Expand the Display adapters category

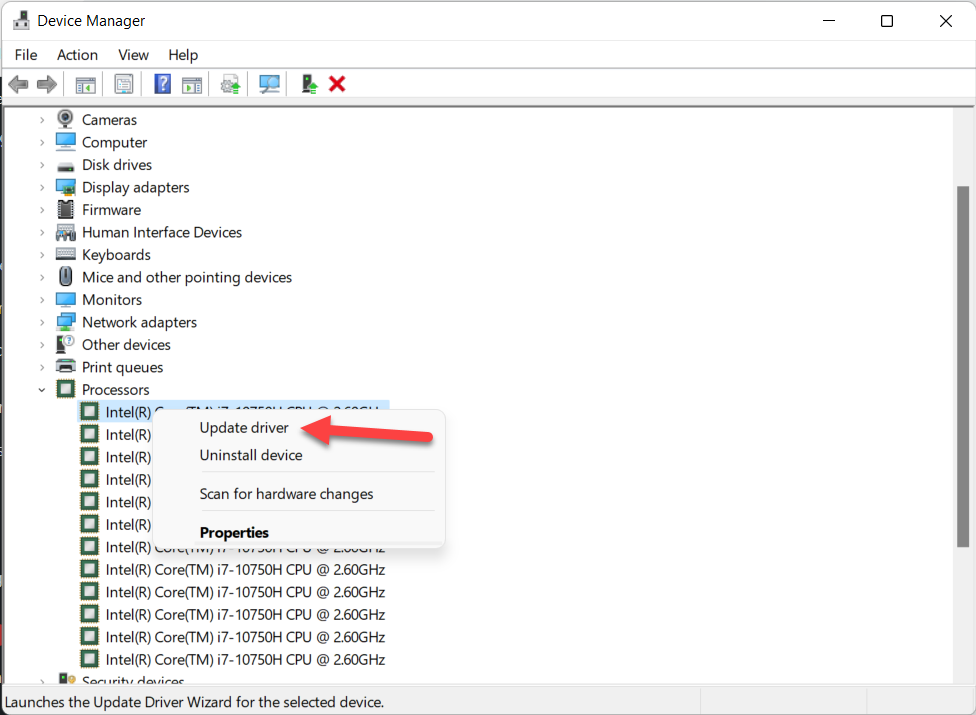(42, 187)
